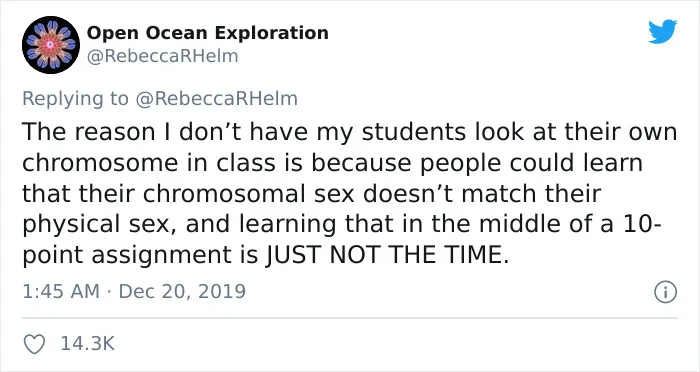The width and height of the screenshot is (700, 372).
Task: Click the 'Replying to' label text
Action: [75, 99]
